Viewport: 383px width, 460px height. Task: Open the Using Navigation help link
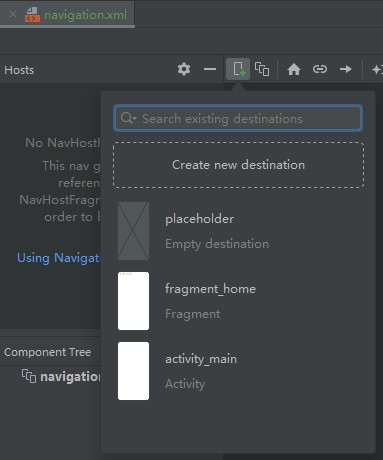coord(59,258)
